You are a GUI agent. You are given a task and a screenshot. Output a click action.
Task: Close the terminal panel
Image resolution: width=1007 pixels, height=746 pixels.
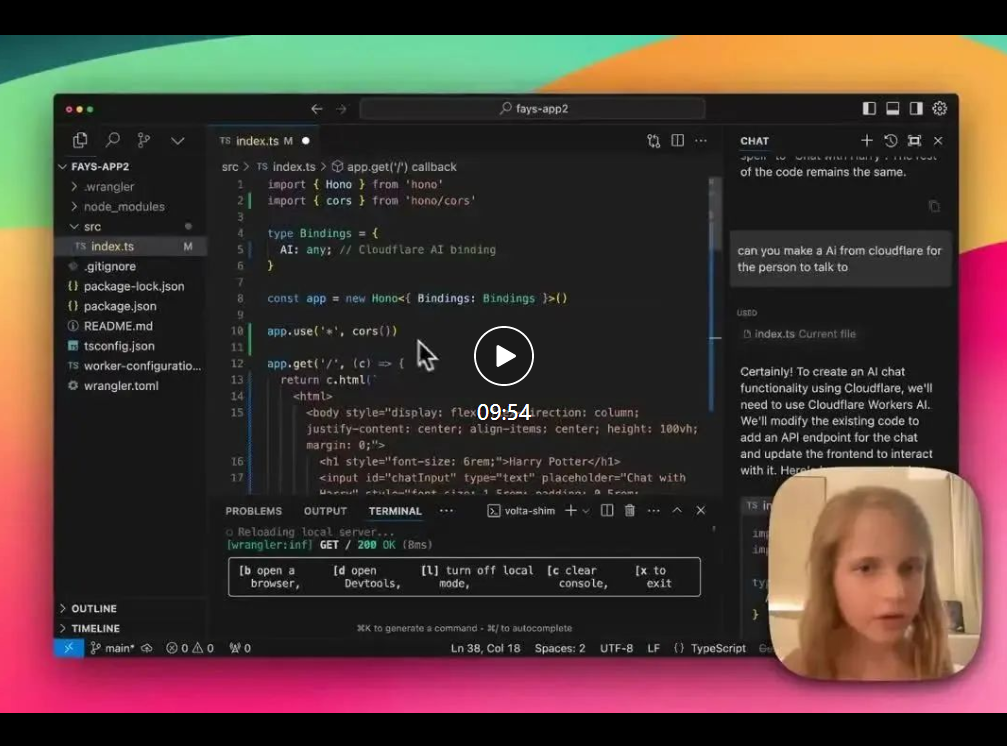[x=701, y=510]
